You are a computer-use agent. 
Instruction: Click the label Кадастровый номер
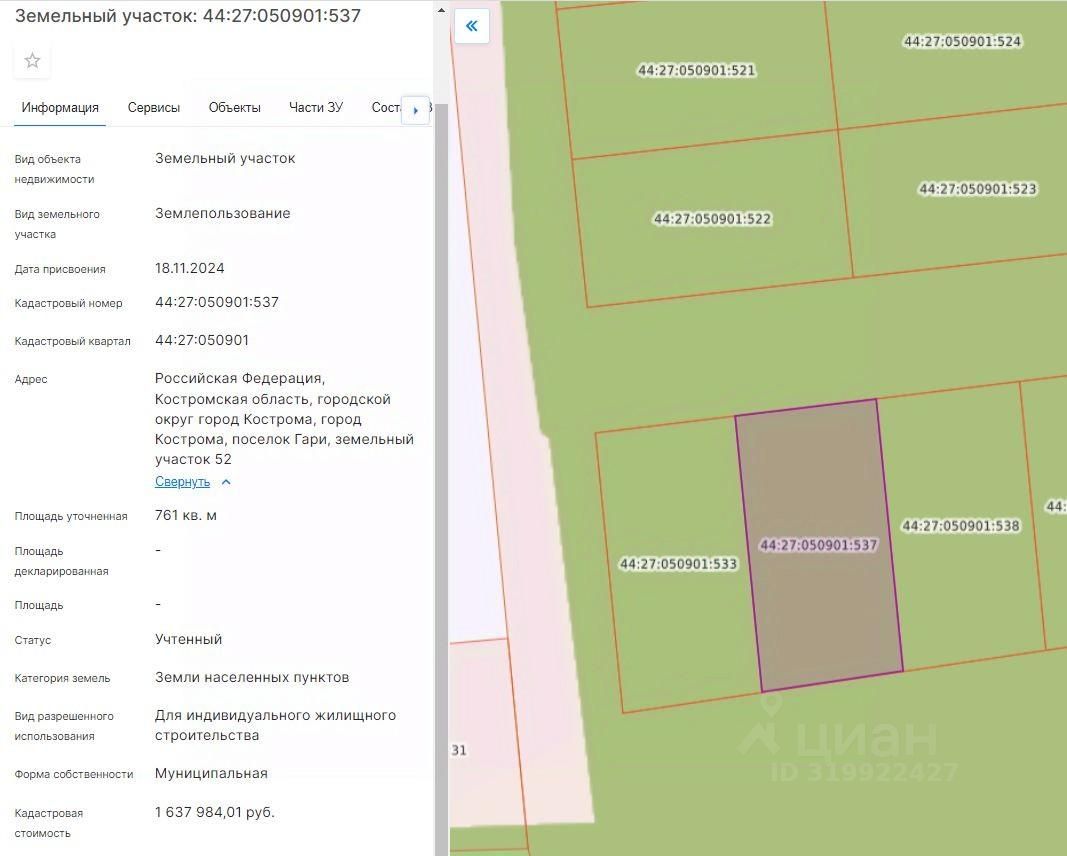(x=68, y=303)
